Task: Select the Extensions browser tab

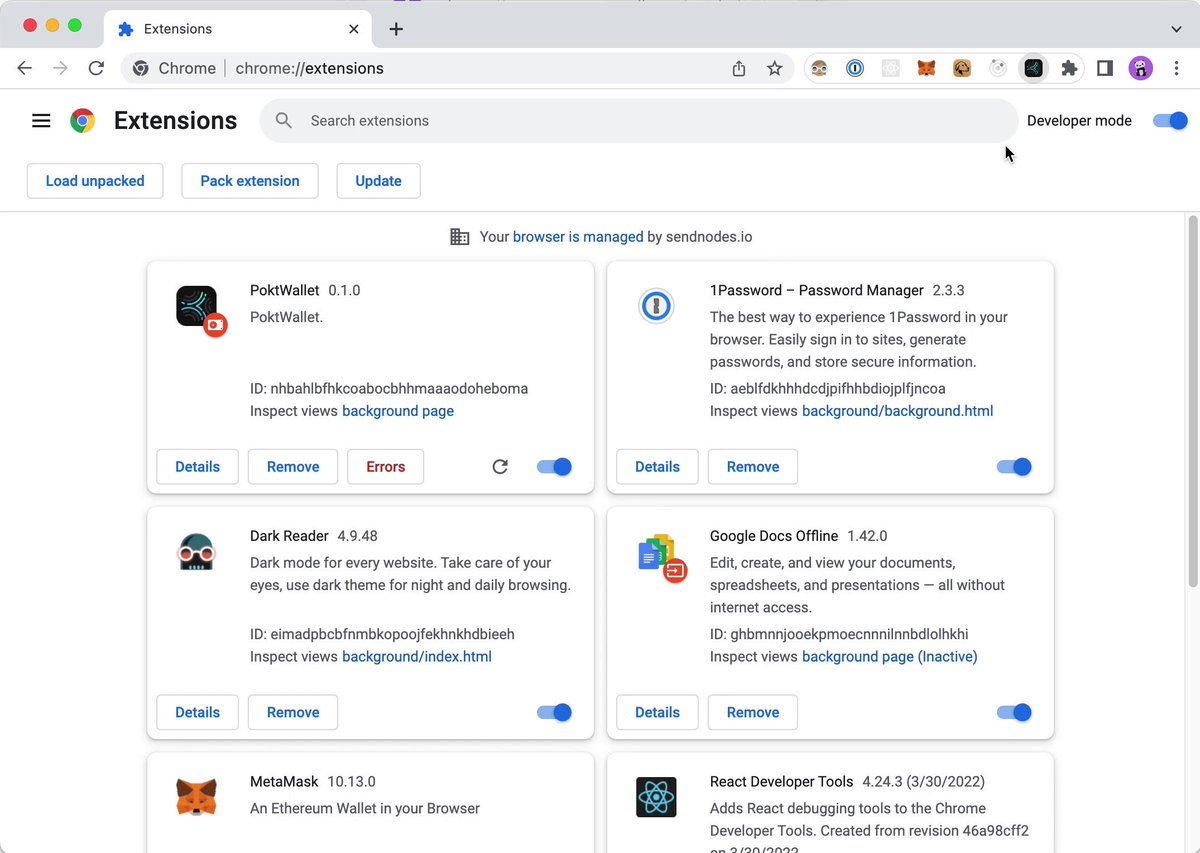Action: (x=237, y=29)
